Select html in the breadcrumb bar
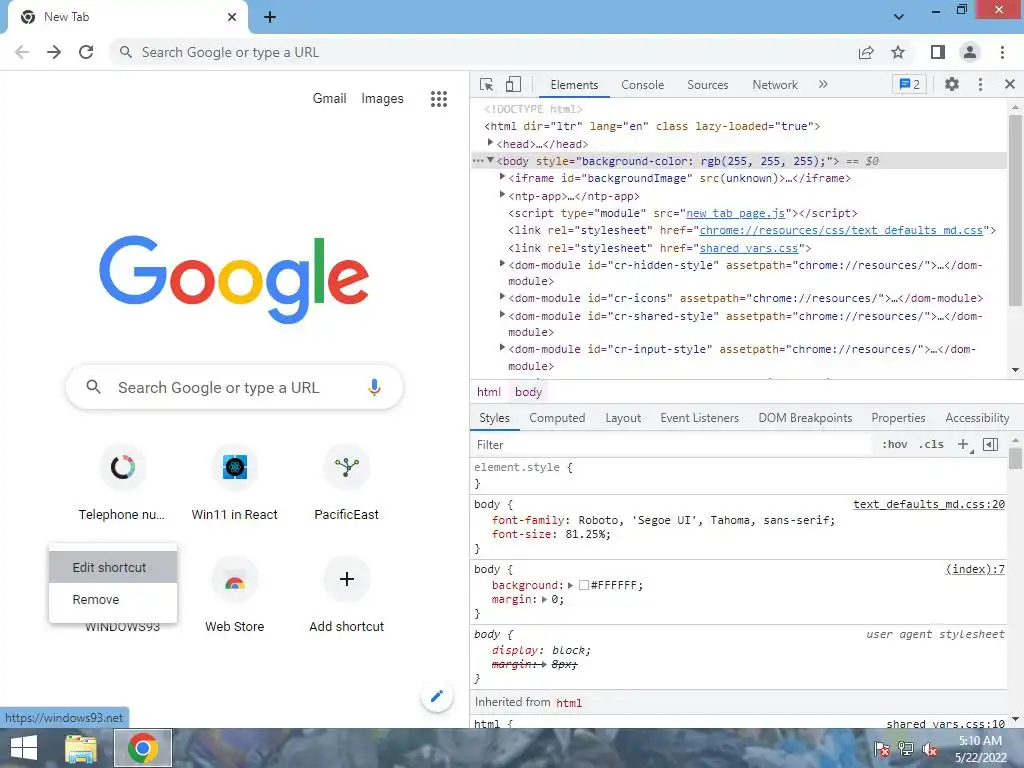 [488, 392]
